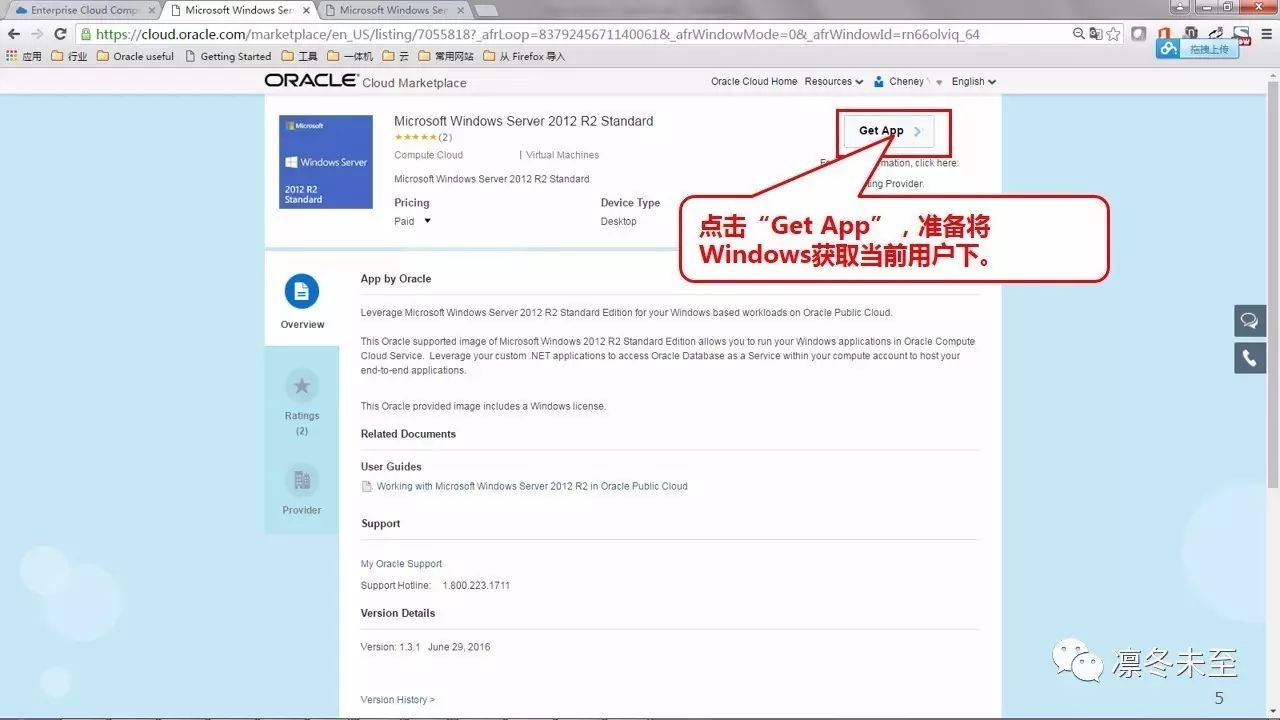Click the user avatar icon next to Cheney
This screenshot has width=1280, height=720.
(879, 81)
